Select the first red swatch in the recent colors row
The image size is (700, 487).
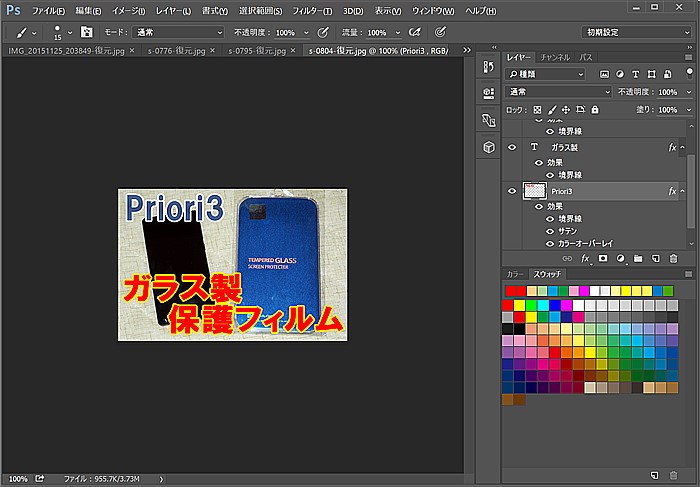[x=511, y=291]
